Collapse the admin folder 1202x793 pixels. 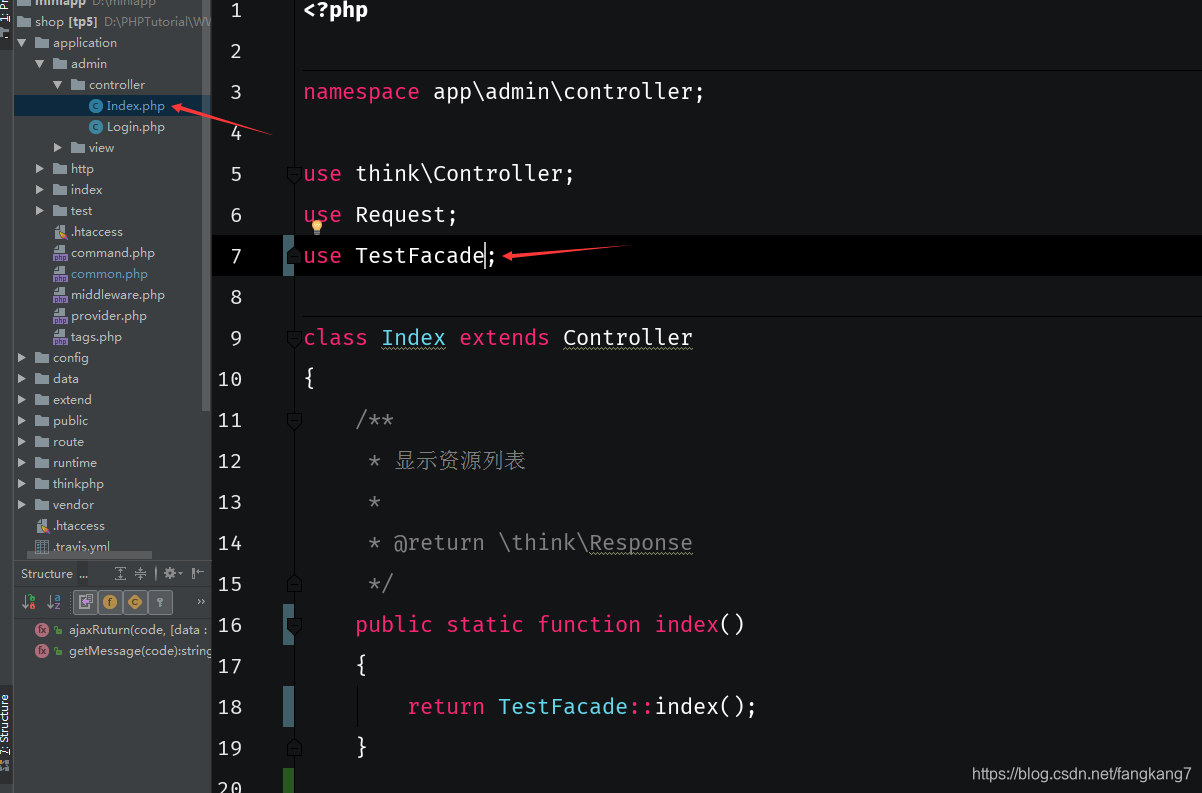coord(41,64)
